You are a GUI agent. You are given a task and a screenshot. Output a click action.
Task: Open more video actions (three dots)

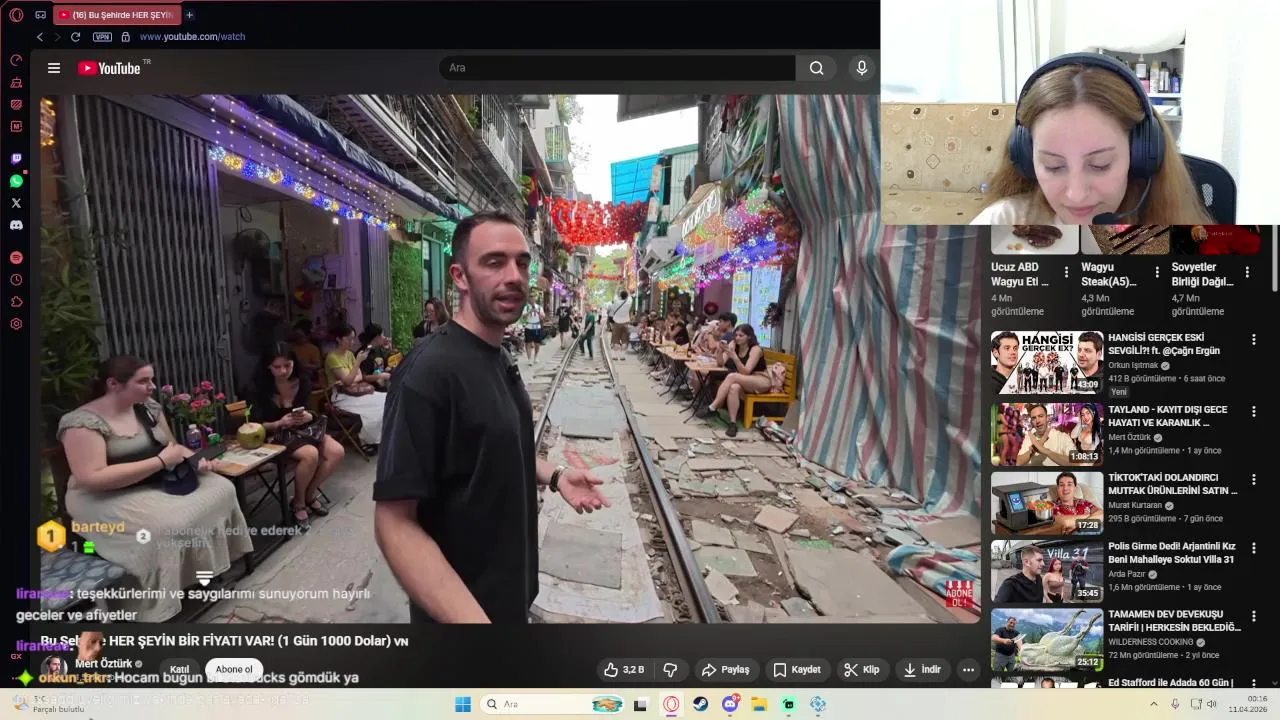[968, 670]
